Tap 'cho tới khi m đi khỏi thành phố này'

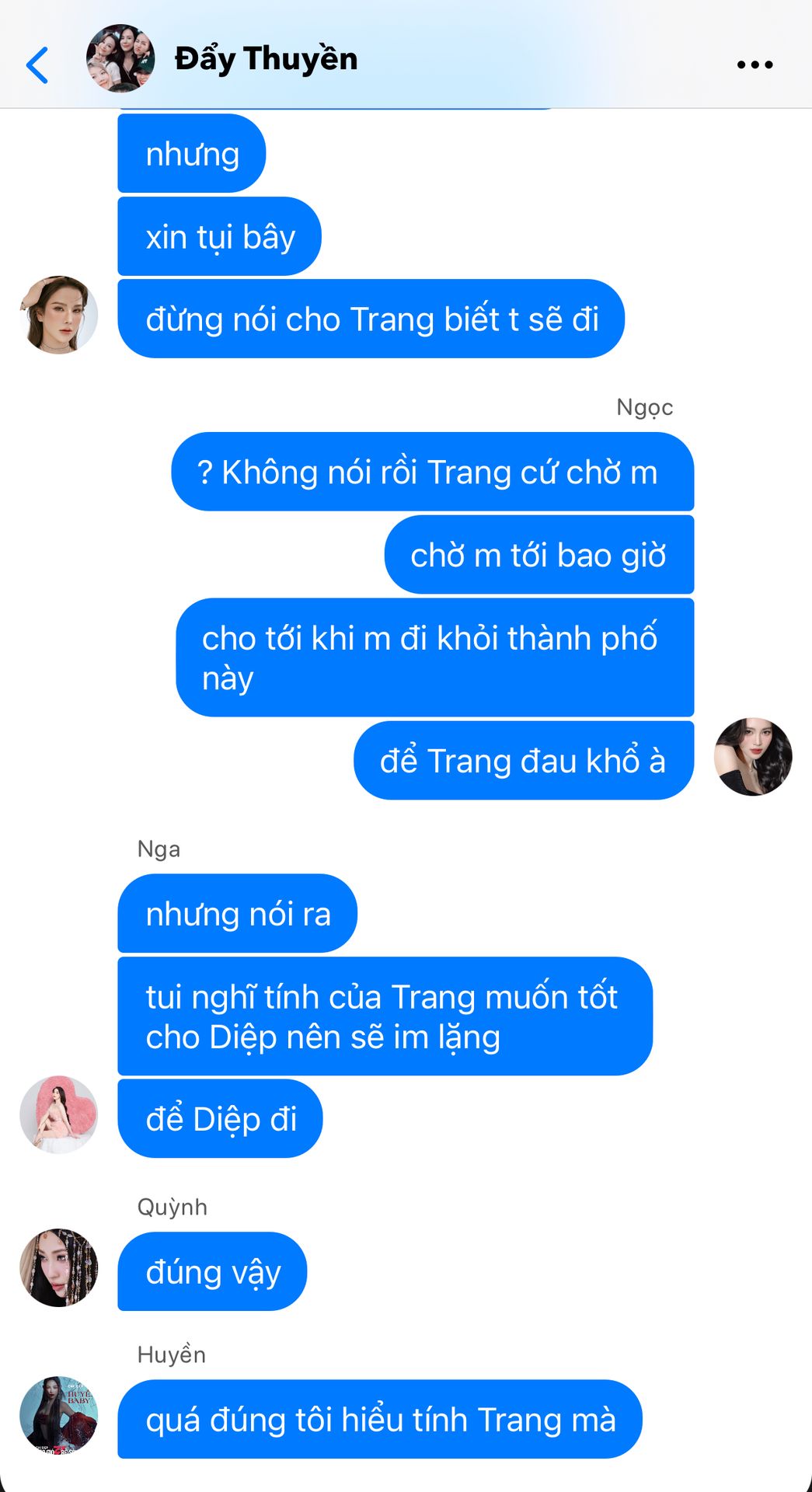[x=435, y=657]
